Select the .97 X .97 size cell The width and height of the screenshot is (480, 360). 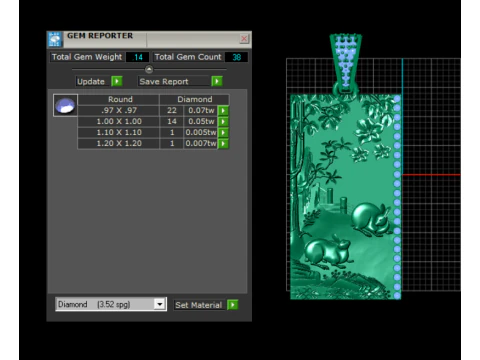[119, 110]
